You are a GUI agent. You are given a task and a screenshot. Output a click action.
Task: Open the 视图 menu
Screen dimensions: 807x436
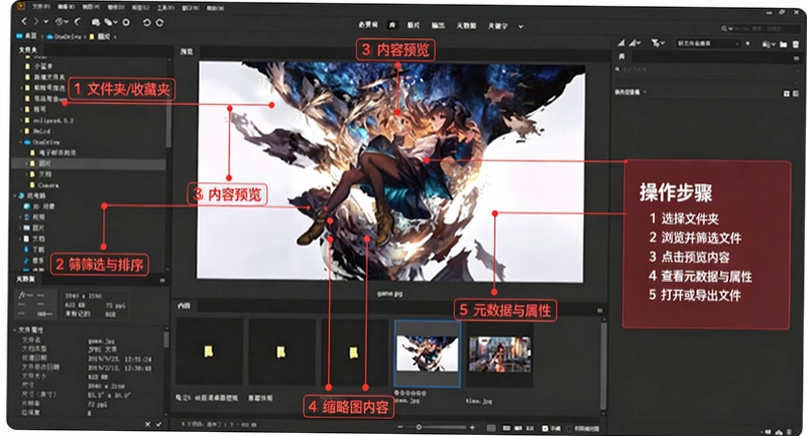(91, 7)
